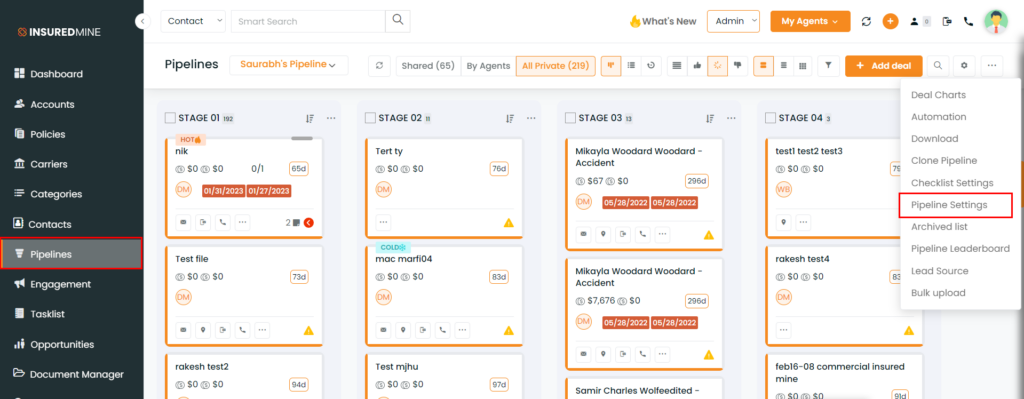Image resolution: width=1024 pixels, height=399 pixels.
Task: Open the Saurabh's Pipeline selector dropdown
Action: pos(289,65)
